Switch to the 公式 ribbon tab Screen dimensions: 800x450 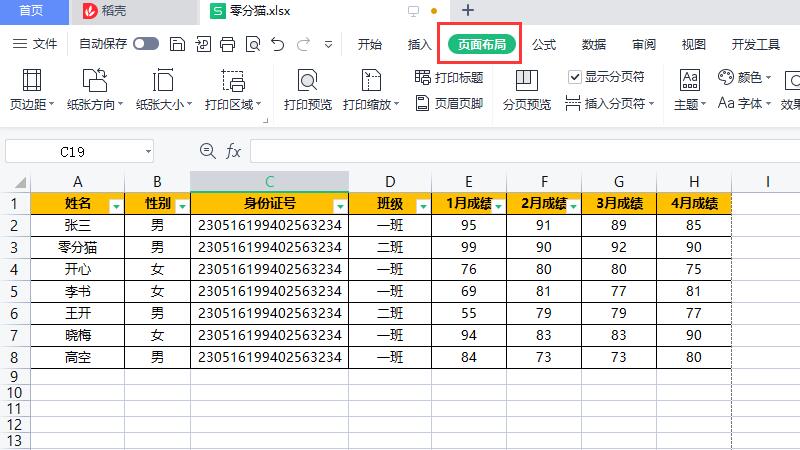click(x=544, y=44)
